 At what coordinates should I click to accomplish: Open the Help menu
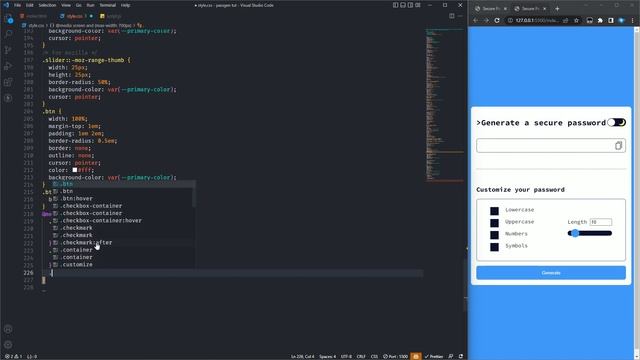(x=126, y=5)
